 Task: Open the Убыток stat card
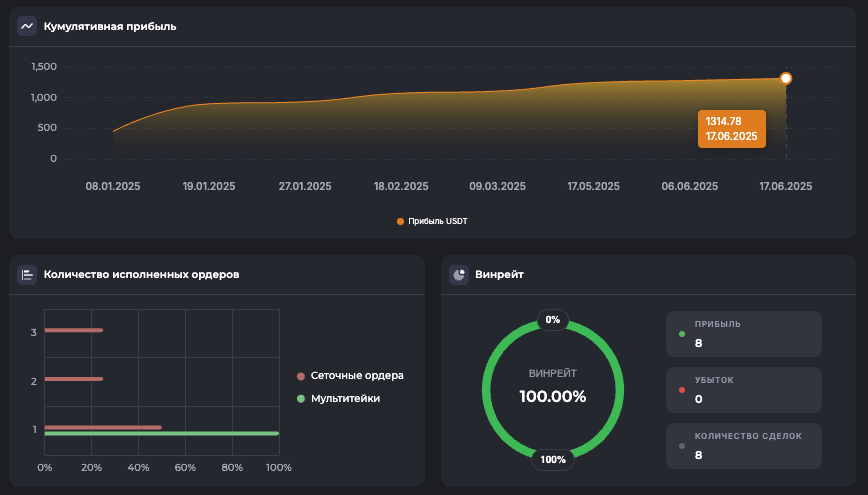[744, 390]
